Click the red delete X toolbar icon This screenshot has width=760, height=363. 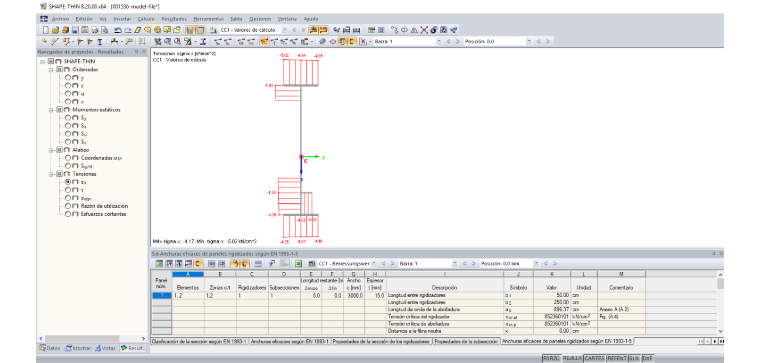[x=424, y=30]
